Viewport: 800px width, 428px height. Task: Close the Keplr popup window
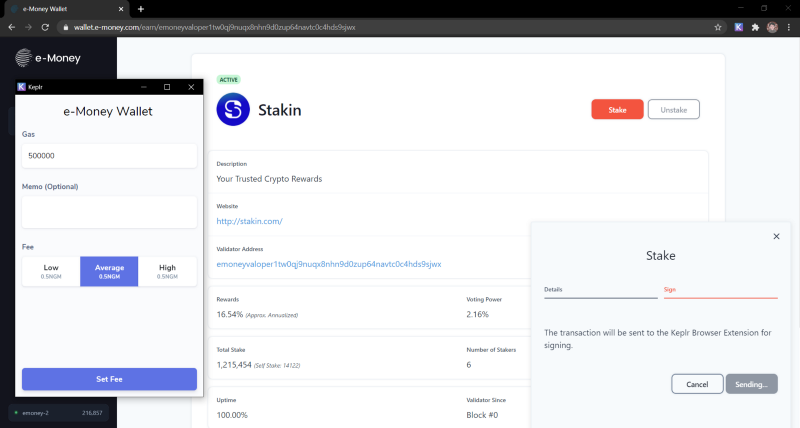[191, 87]
